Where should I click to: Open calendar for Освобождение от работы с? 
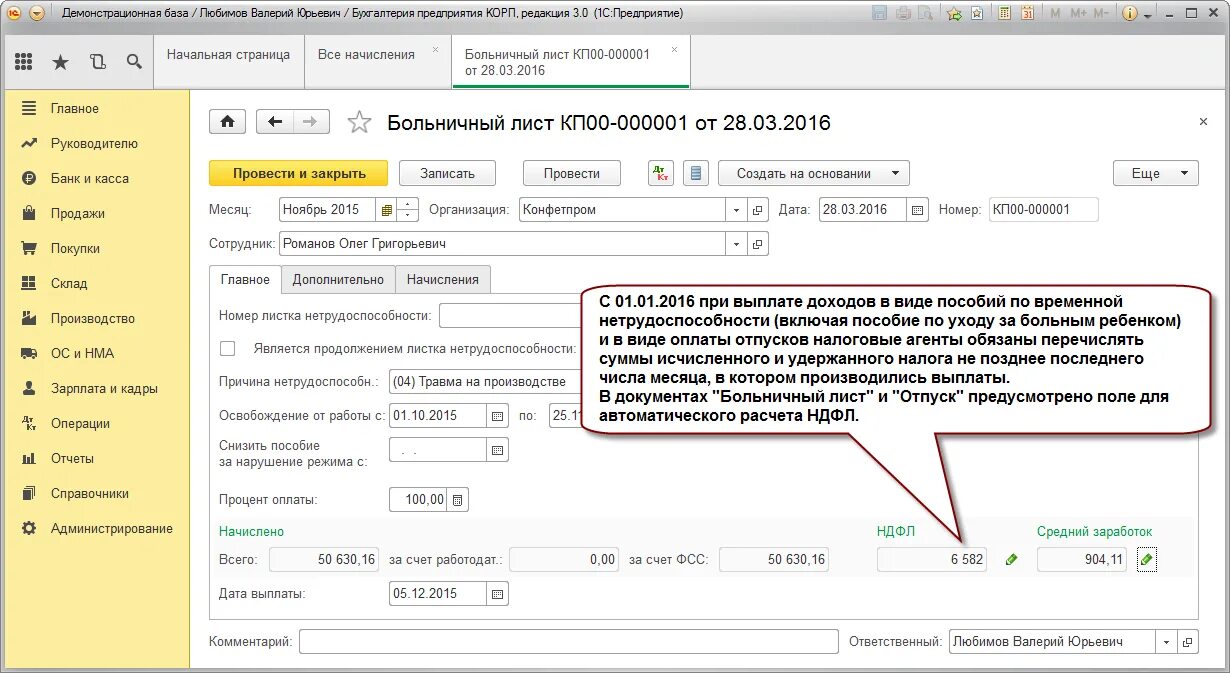pos(497,415)
